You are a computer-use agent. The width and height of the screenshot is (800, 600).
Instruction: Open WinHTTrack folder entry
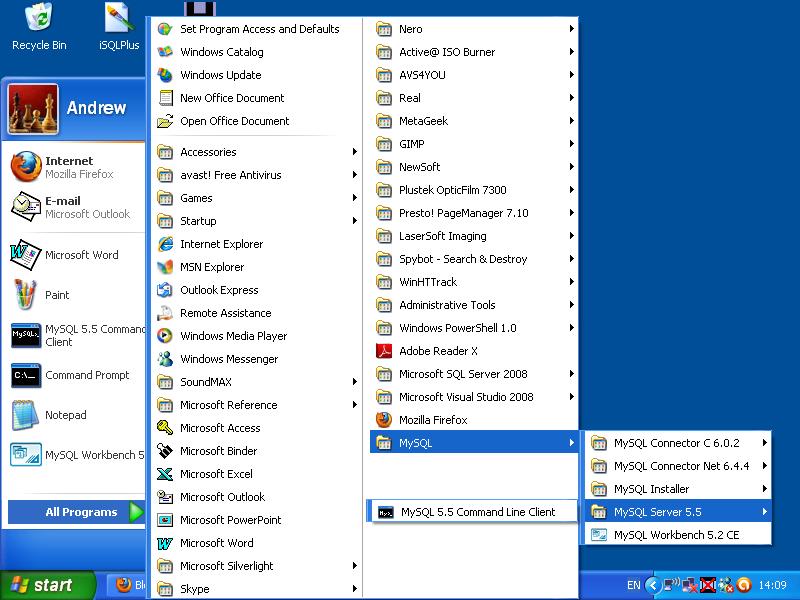[x=474, y=282]
